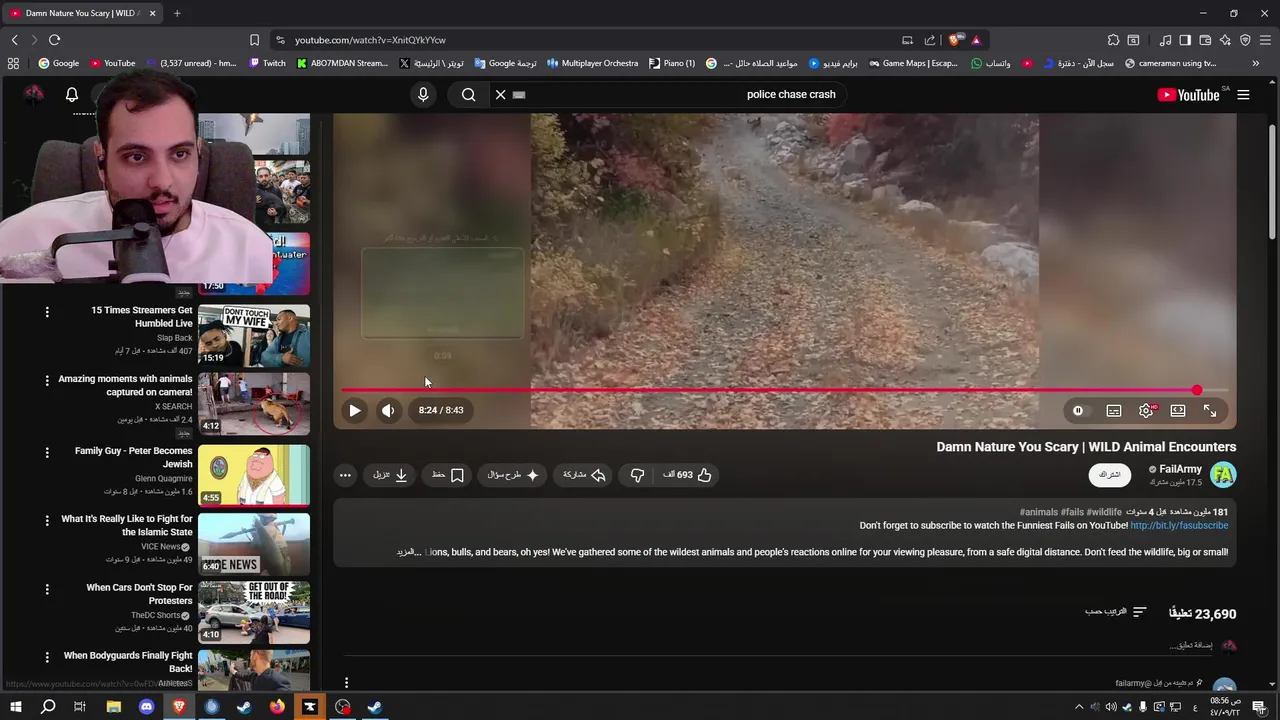The height and width of the screenshot is (720, 1280).
Task: Open the 'Multiplayer Orchestra' bookmark
Action: tap(592, 63)
